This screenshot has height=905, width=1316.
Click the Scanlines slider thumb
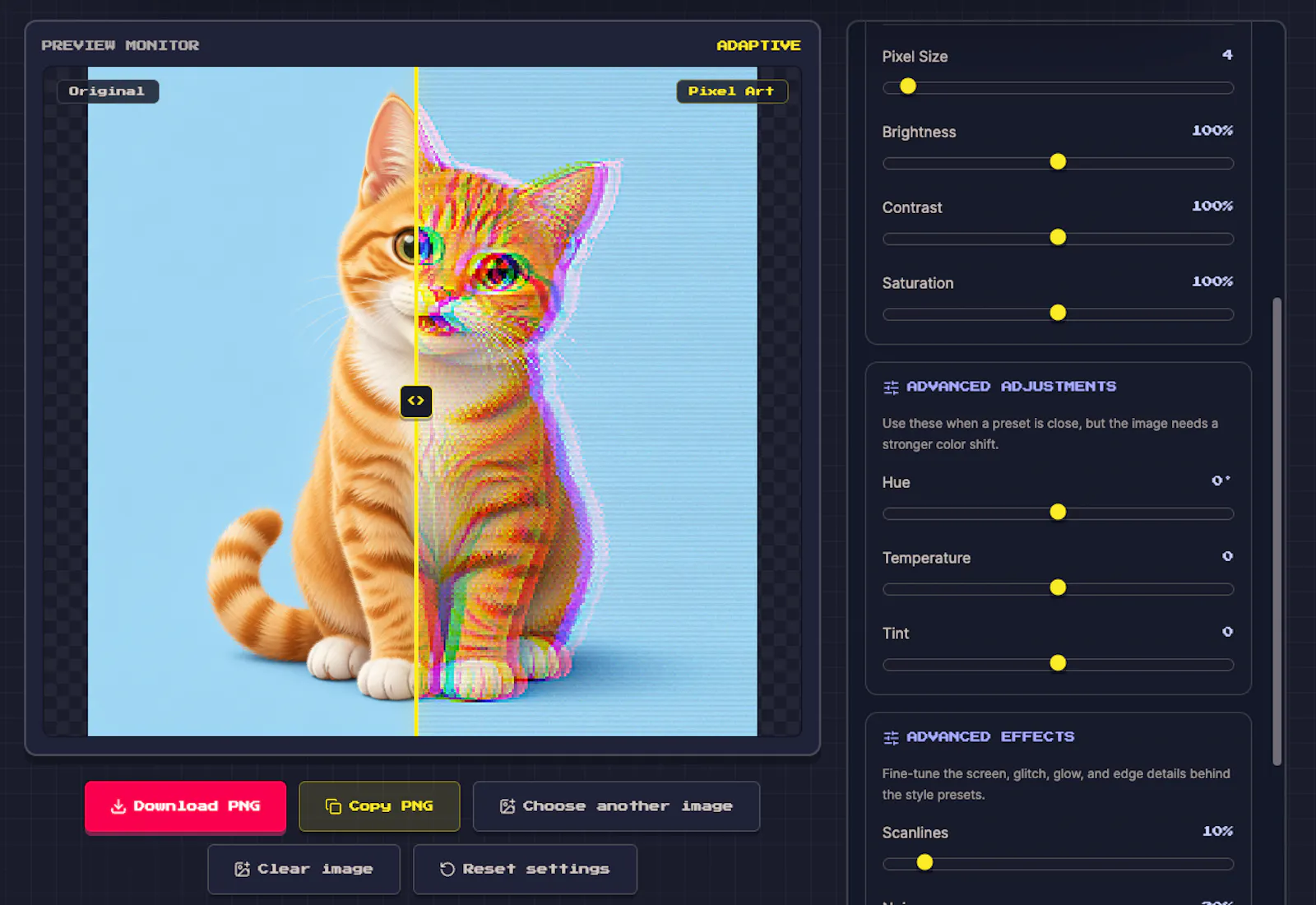924,863
